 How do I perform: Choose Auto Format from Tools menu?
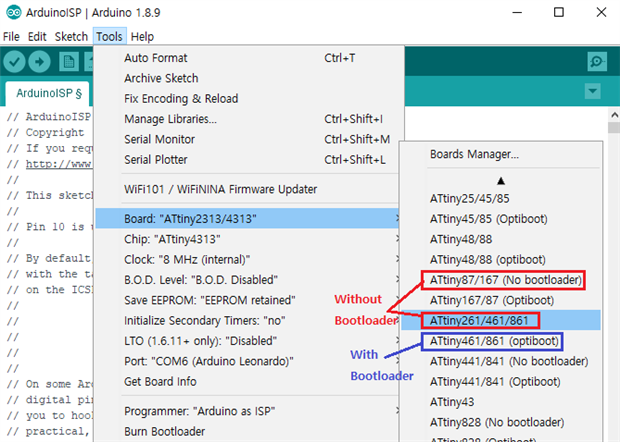coord(247,58)
